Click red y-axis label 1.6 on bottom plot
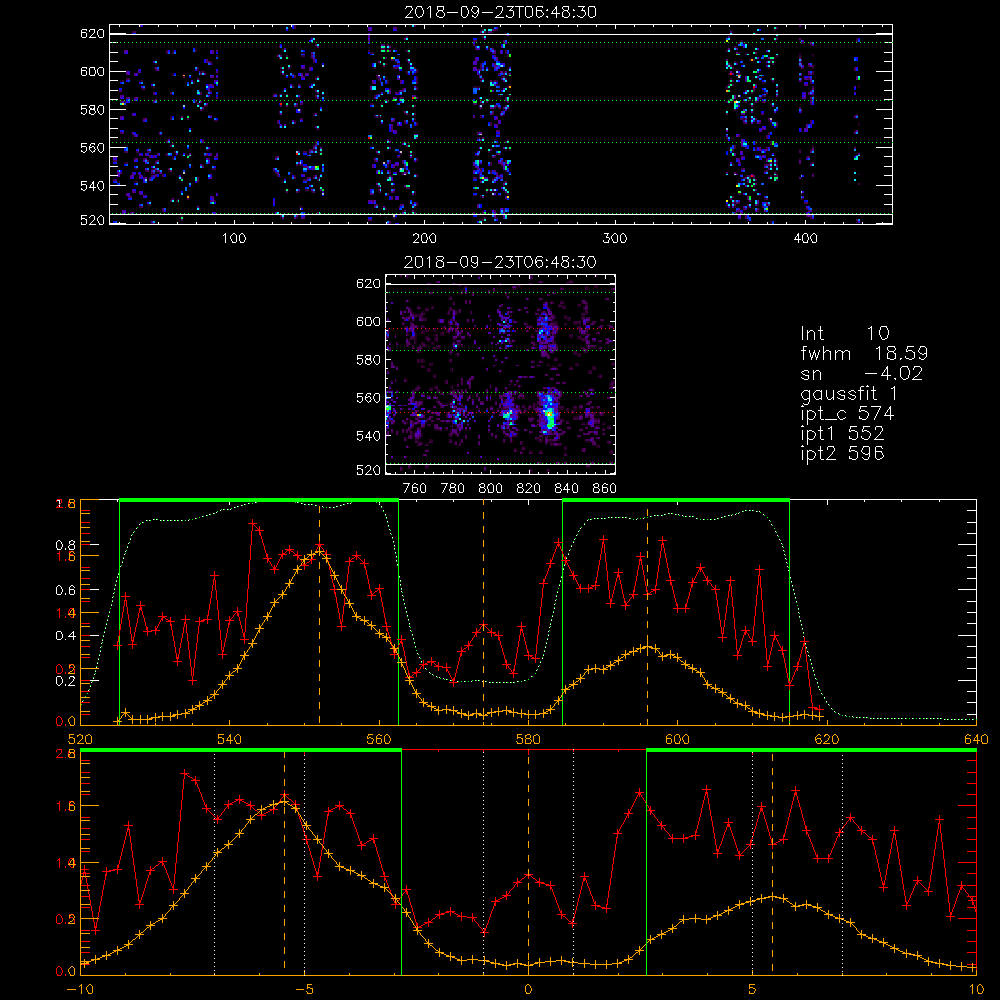 coord(66,806)
